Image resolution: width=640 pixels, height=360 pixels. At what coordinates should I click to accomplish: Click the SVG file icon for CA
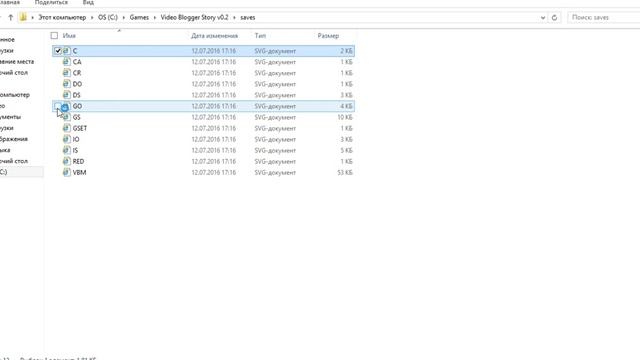pyautogui.click(x=66, y=62)
